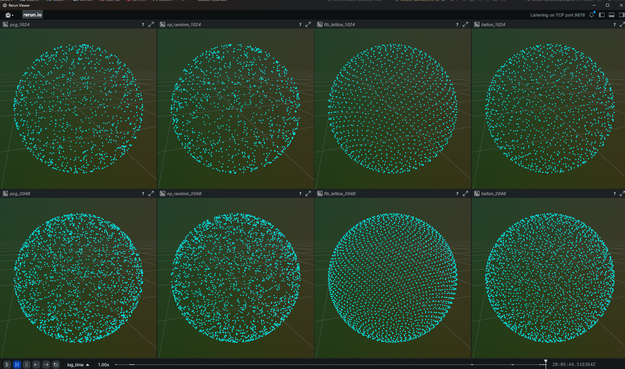Show help for np_random_1024 view

pos(300,25)
